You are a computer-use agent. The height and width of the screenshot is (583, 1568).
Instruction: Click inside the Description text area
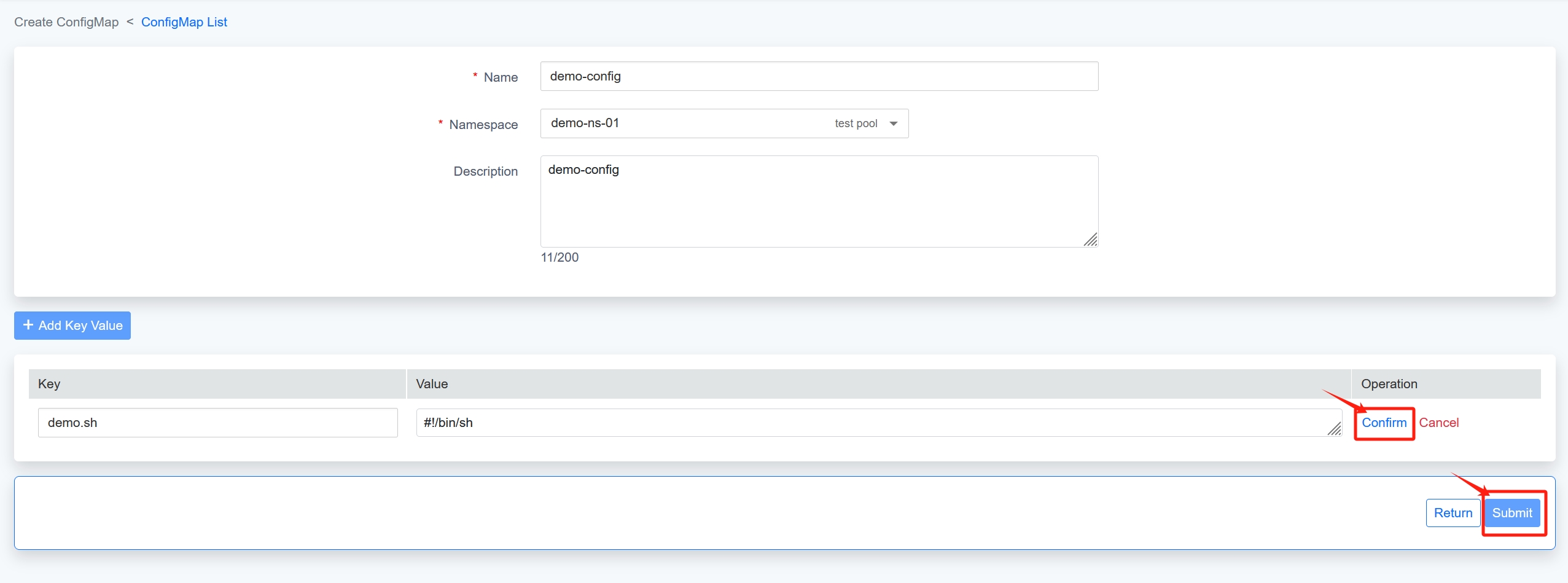pos(819,202)
